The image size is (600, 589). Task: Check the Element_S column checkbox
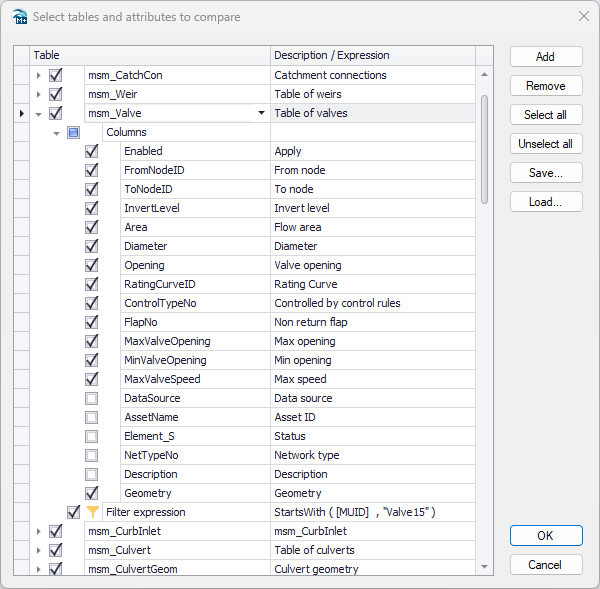[x=91, y=436]
